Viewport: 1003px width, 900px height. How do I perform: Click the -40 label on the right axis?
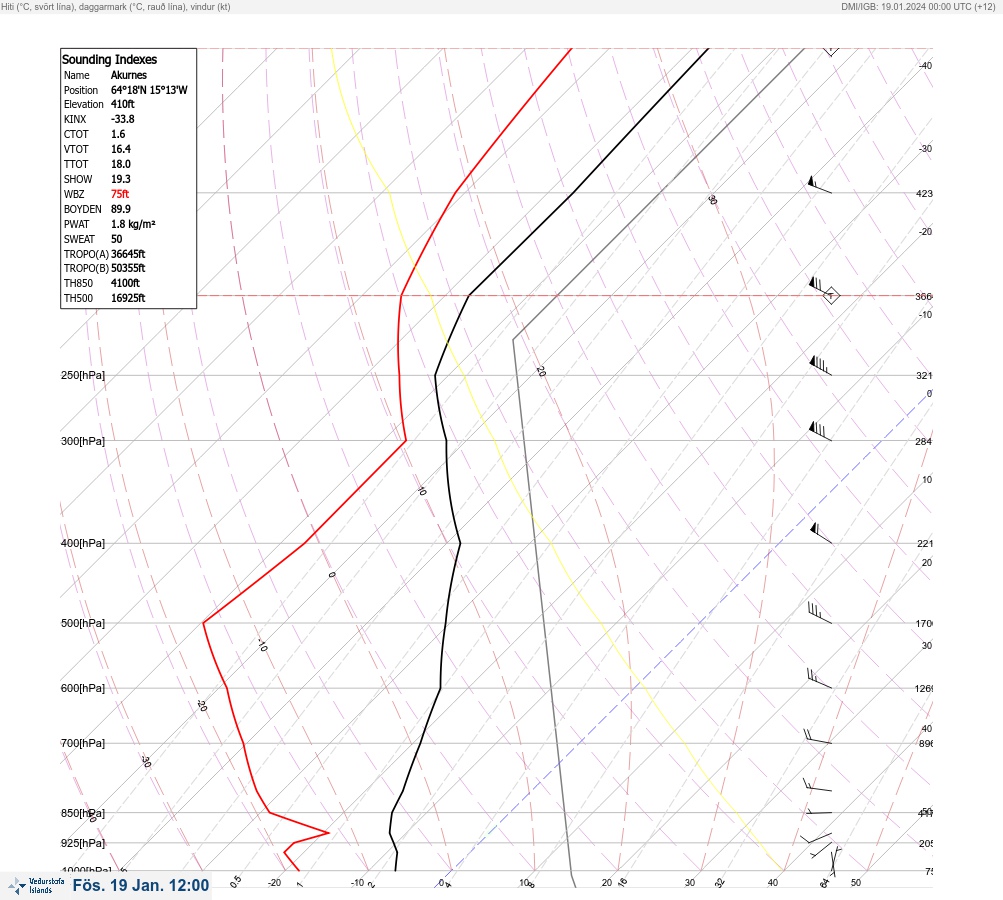[925, 65]
